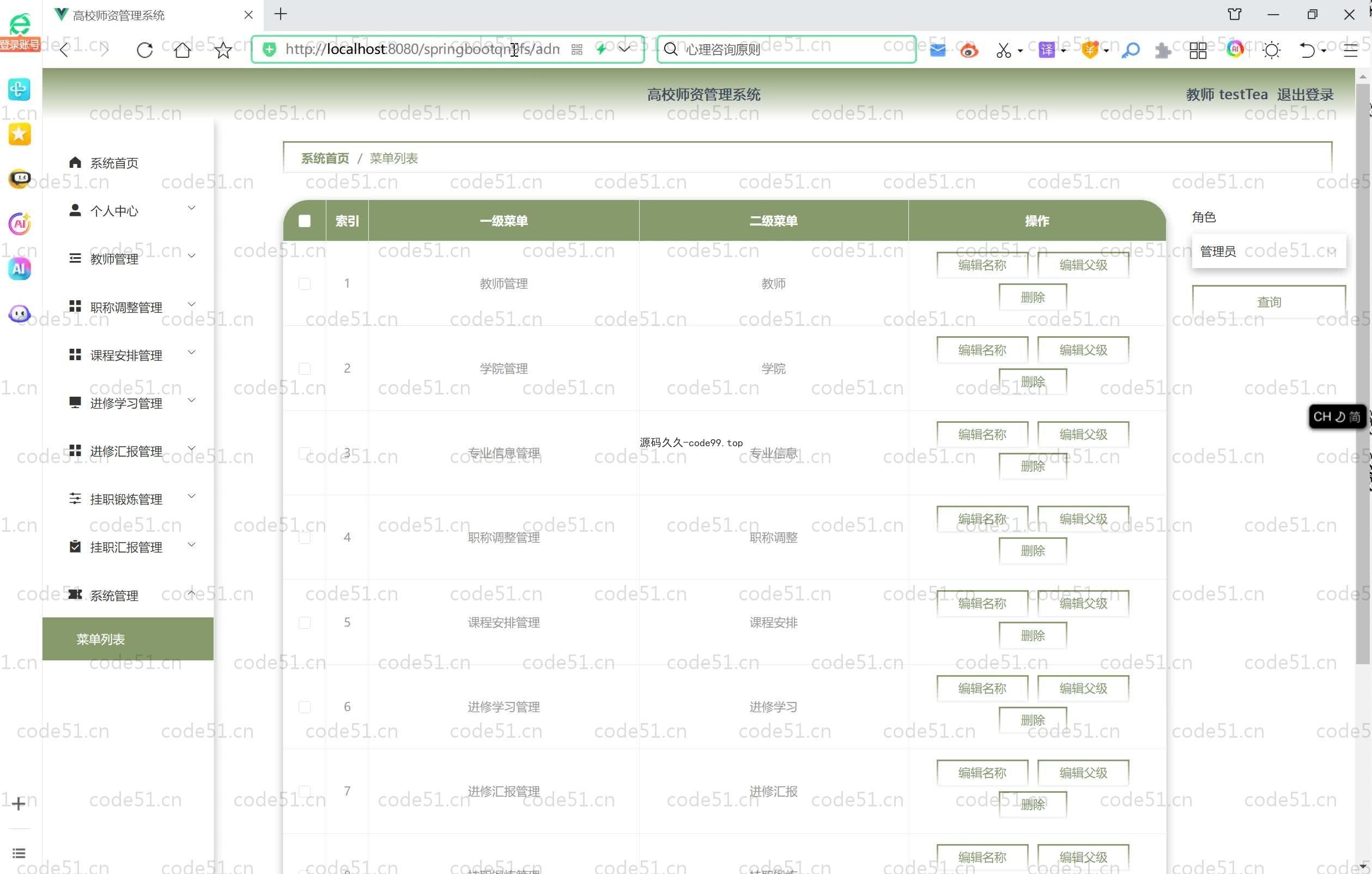Image resolution: width=1372 pixels, height=874 pixels.
Task: Click the search magnifier icon
Action: pyautogui.click(x=671, y=49)
